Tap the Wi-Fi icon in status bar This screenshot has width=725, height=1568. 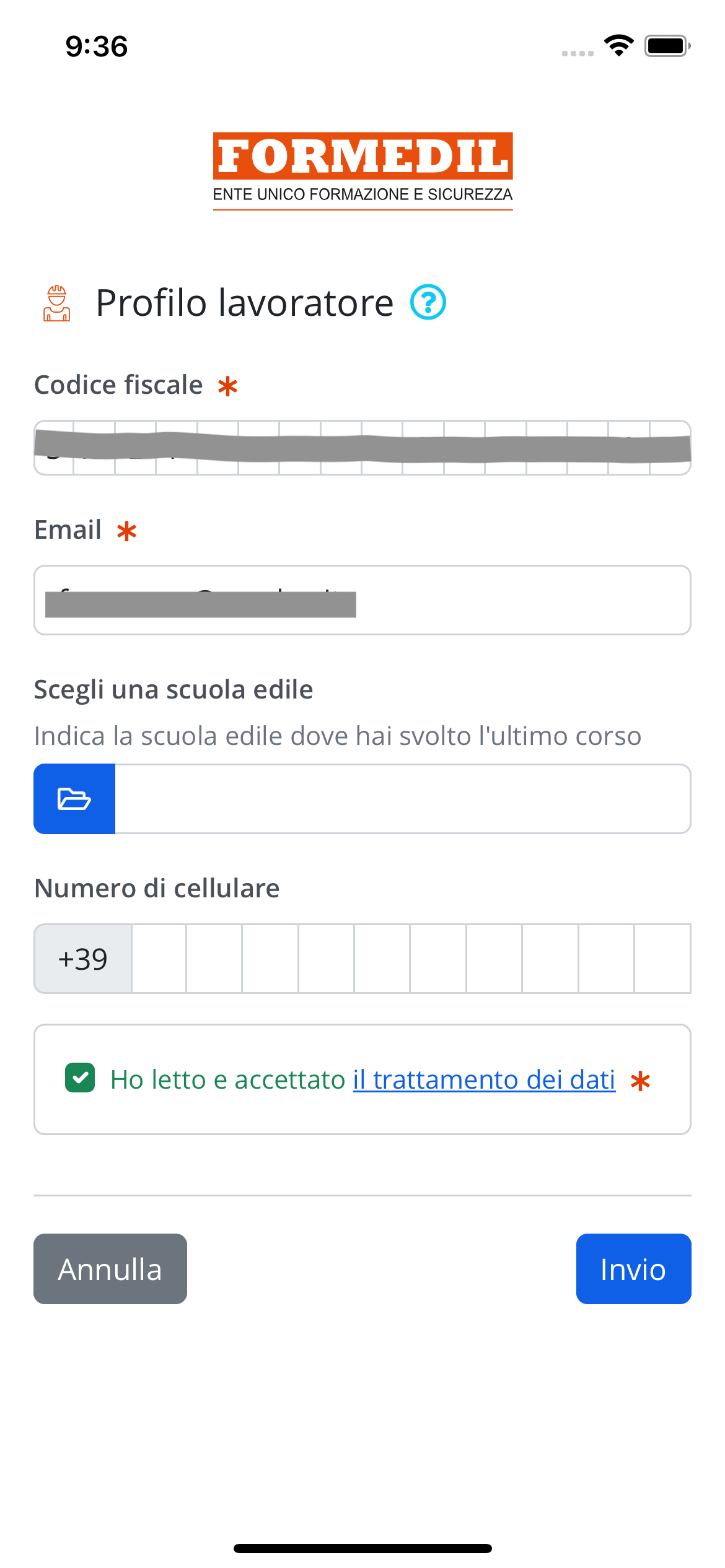coord(618,45)
